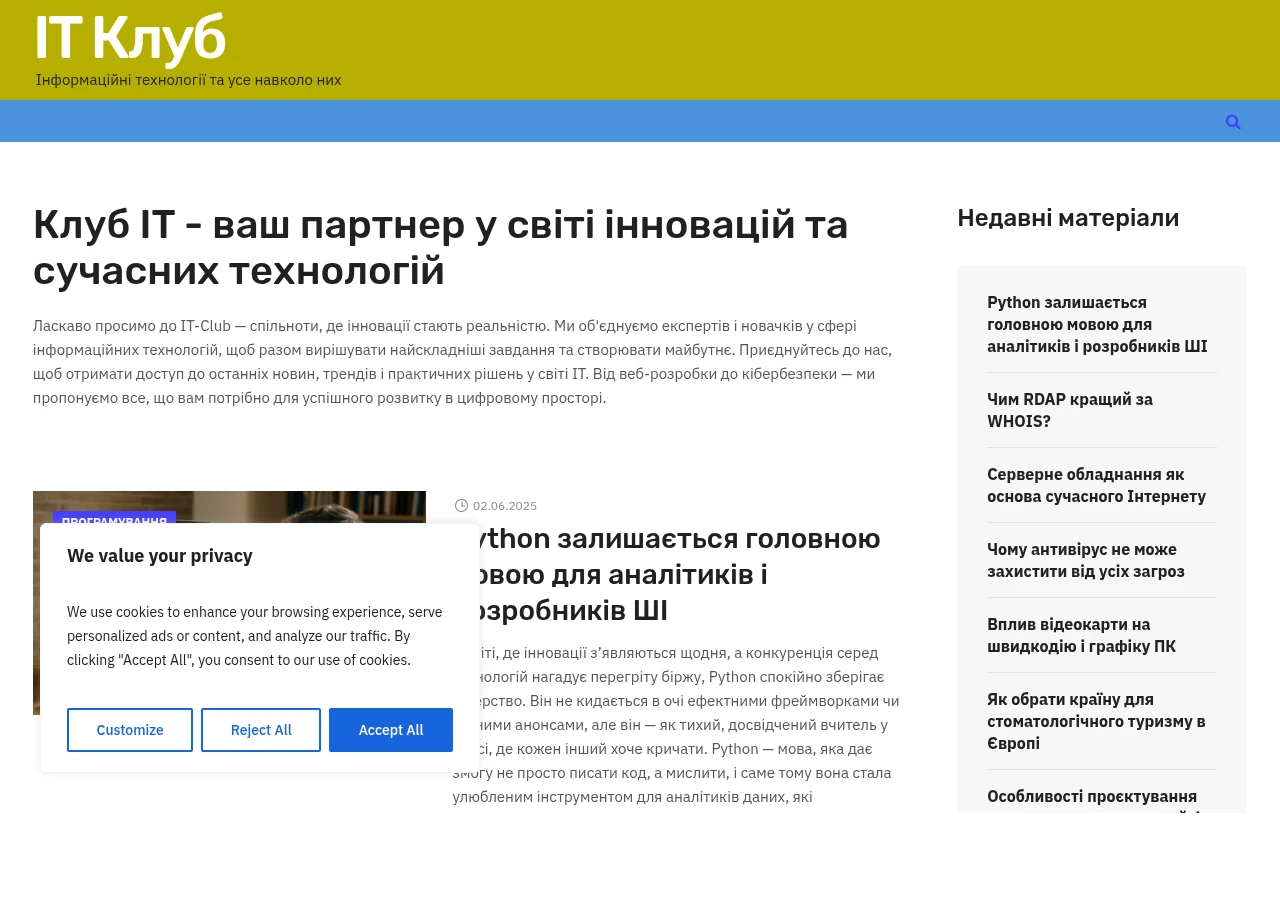Screen dimensions: 1280x900
Task: Open 'Серверне обладнання як основа' link
Action: 1096,485
